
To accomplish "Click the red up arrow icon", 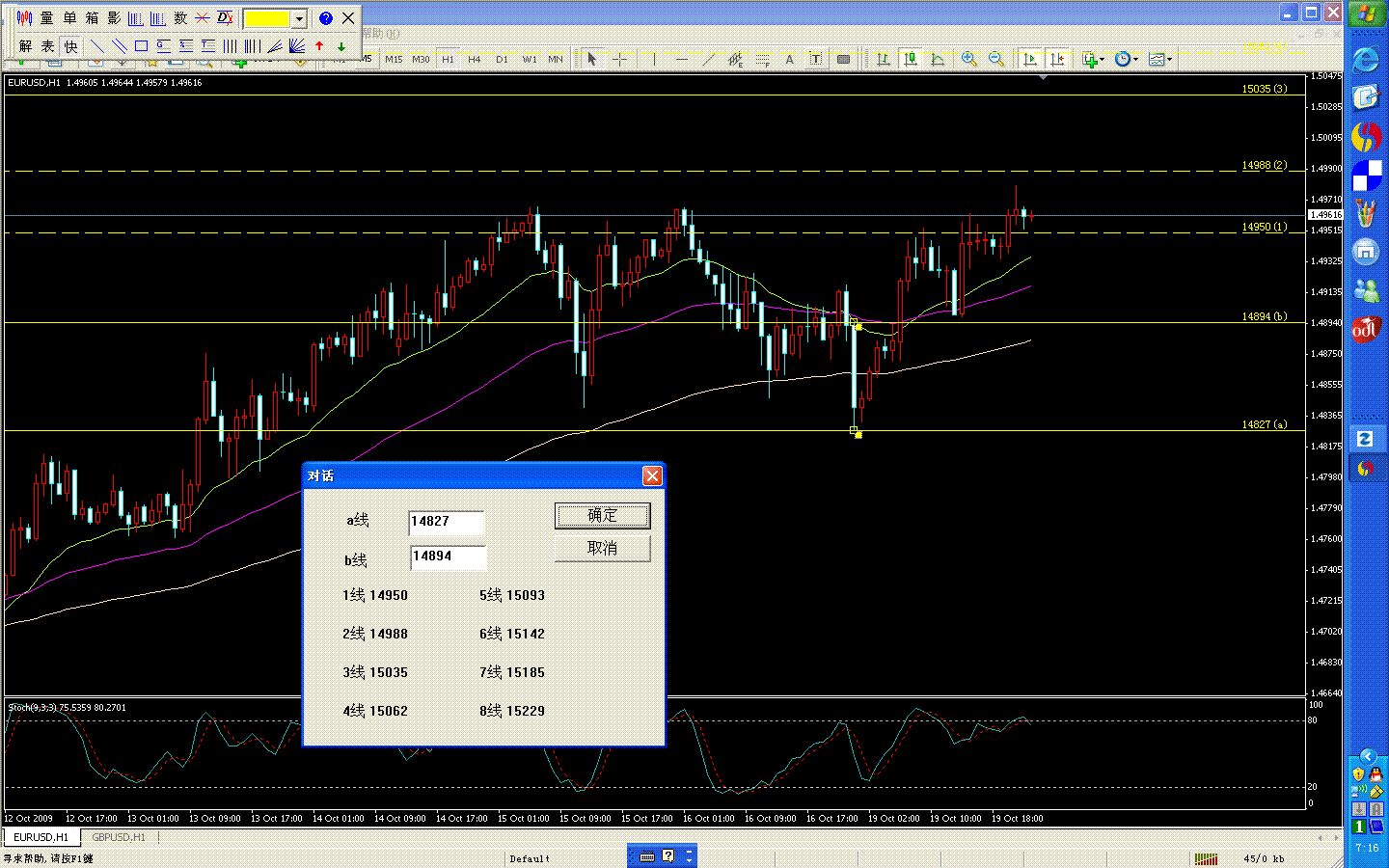I will 319,45.
